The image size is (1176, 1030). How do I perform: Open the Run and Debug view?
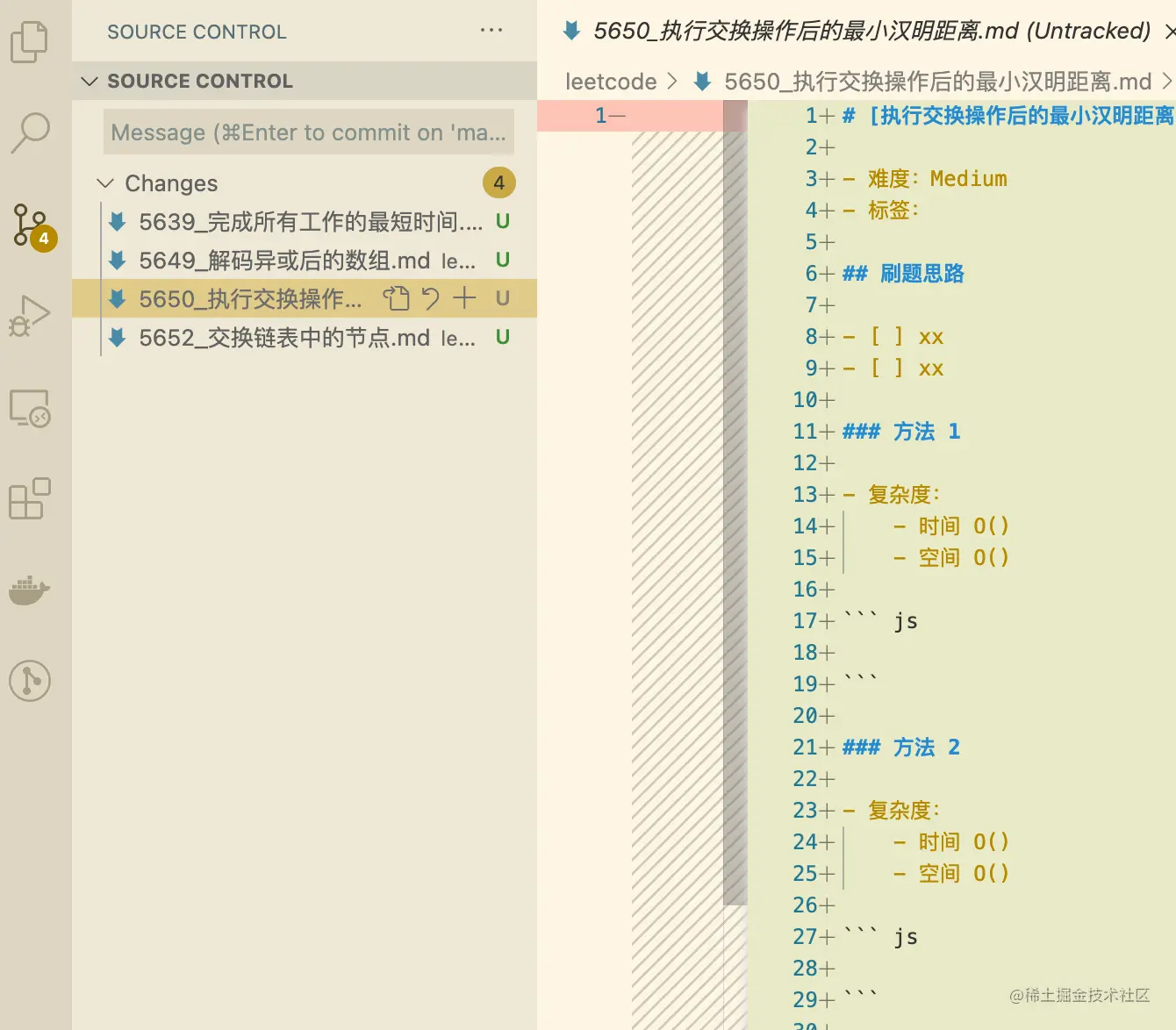click(30, 315)
